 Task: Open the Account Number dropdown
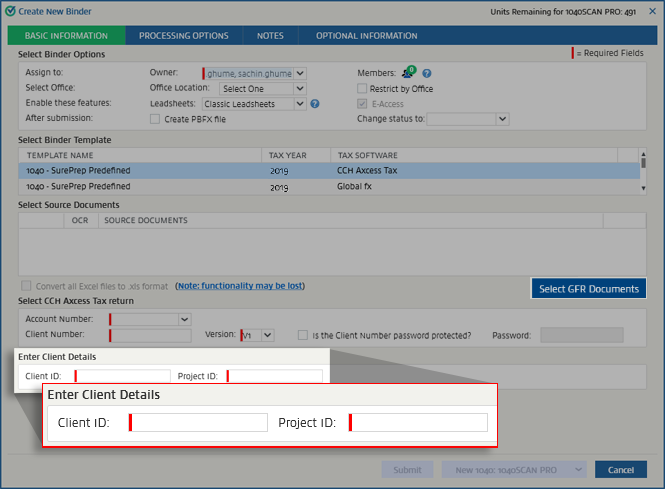184,319
